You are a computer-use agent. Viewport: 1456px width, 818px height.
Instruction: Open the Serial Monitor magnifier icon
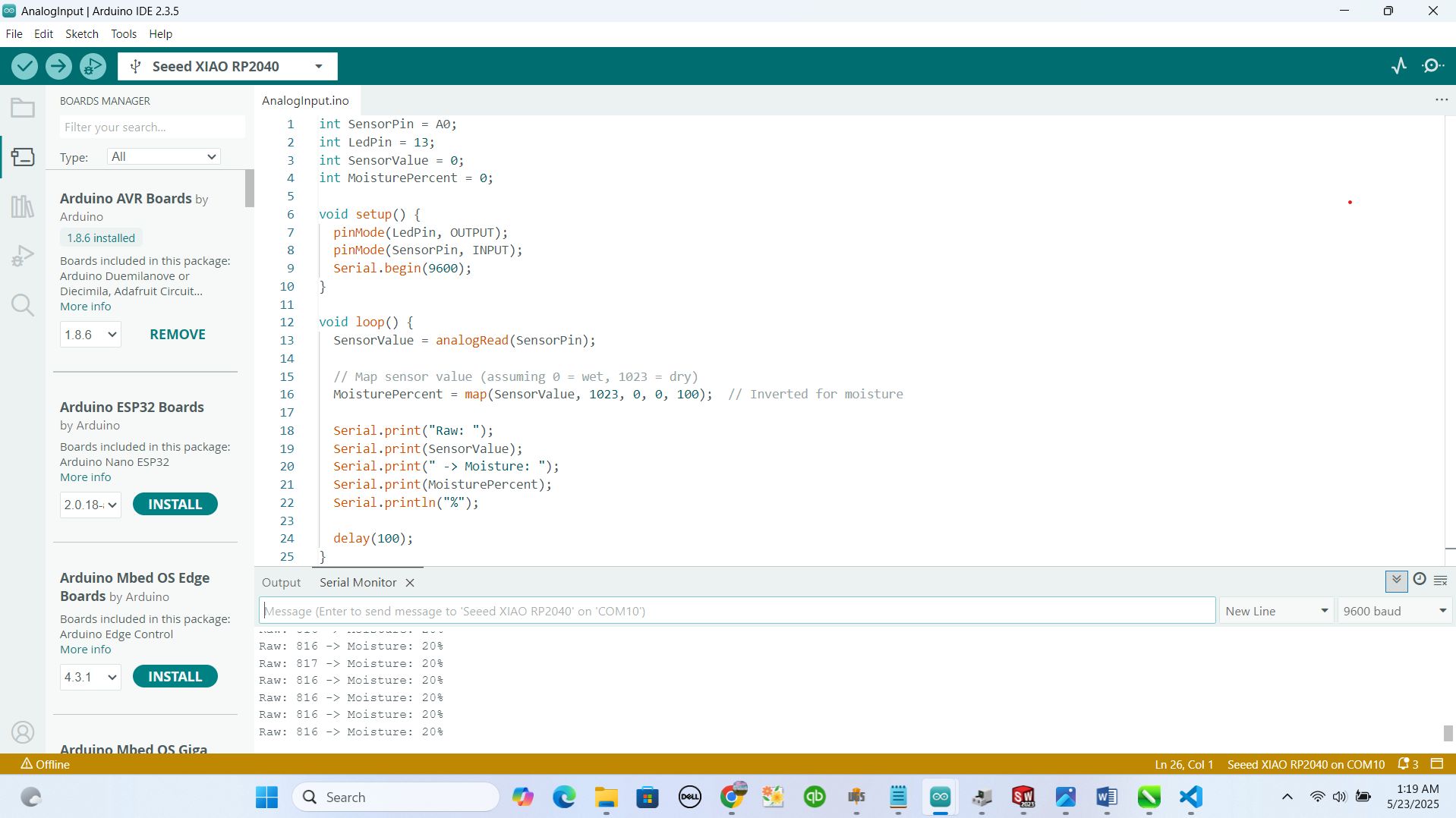point(1432,66)
